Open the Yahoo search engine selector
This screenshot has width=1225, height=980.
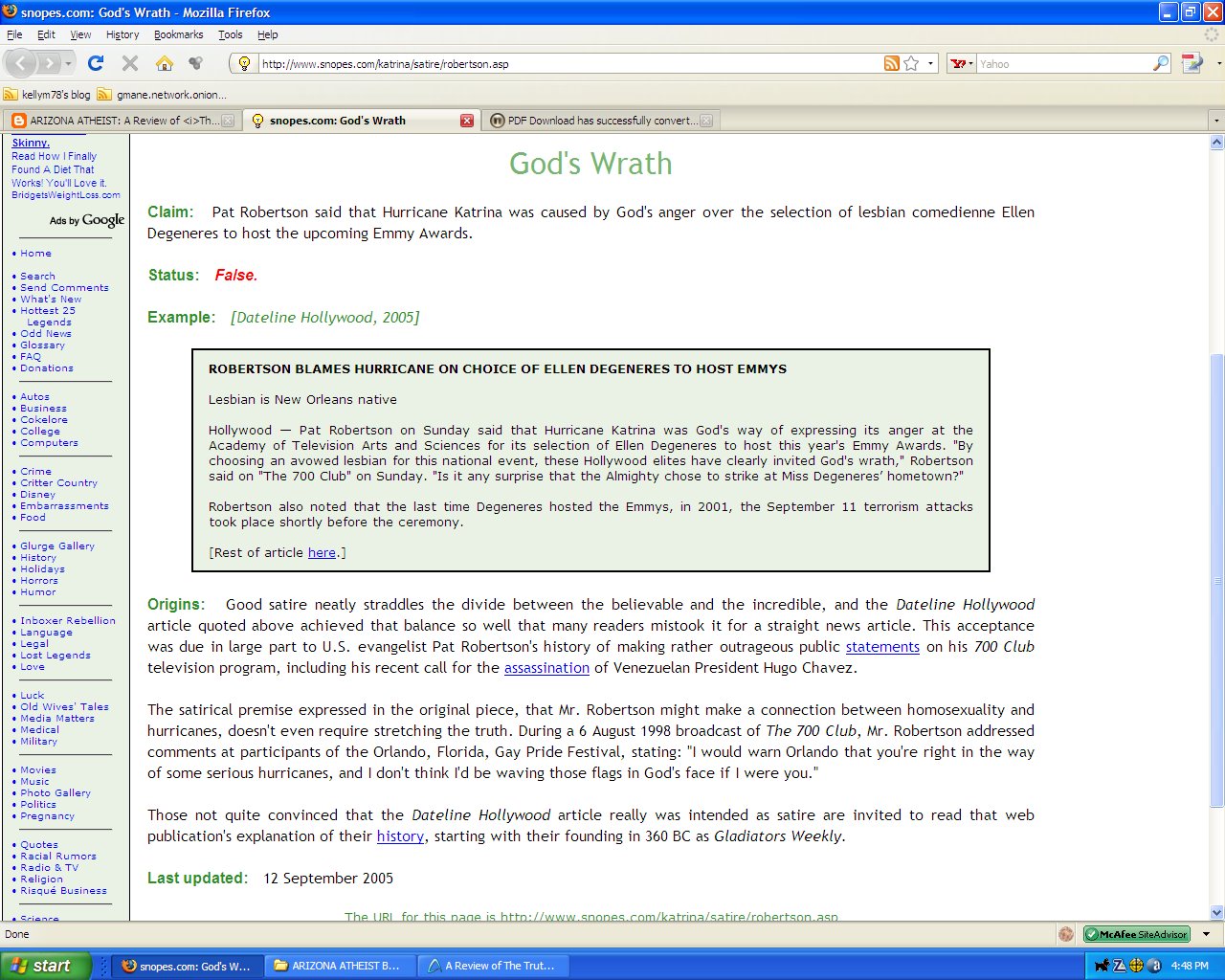point(962,64)
